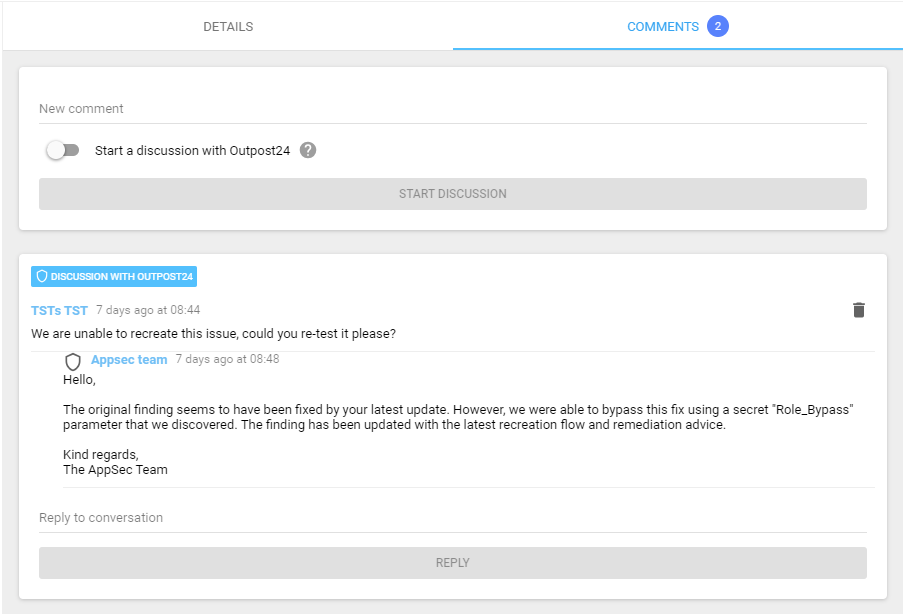Click the 08:44 comment timestamp
This screenshot has height=614, width=903.
click(148, 310)
